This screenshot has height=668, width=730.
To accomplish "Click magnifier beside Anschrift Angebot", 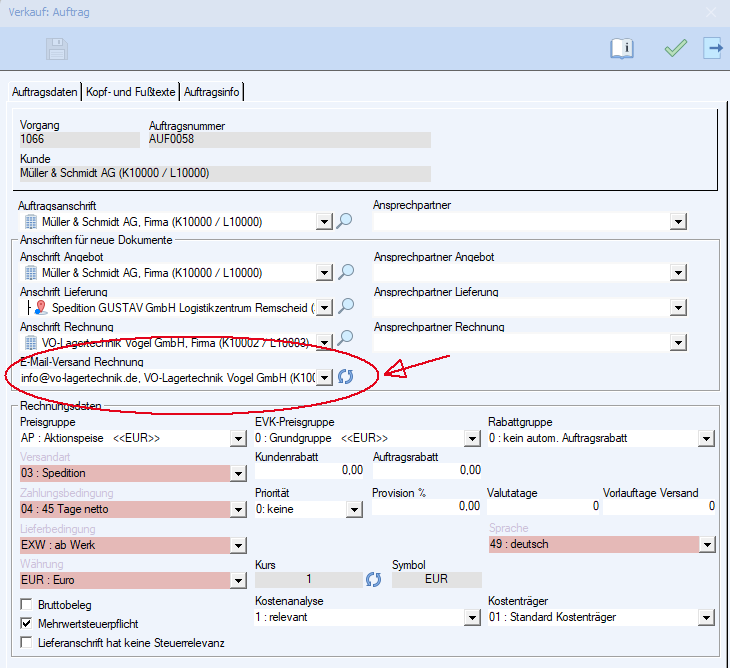I will click(x=345, y=272).
